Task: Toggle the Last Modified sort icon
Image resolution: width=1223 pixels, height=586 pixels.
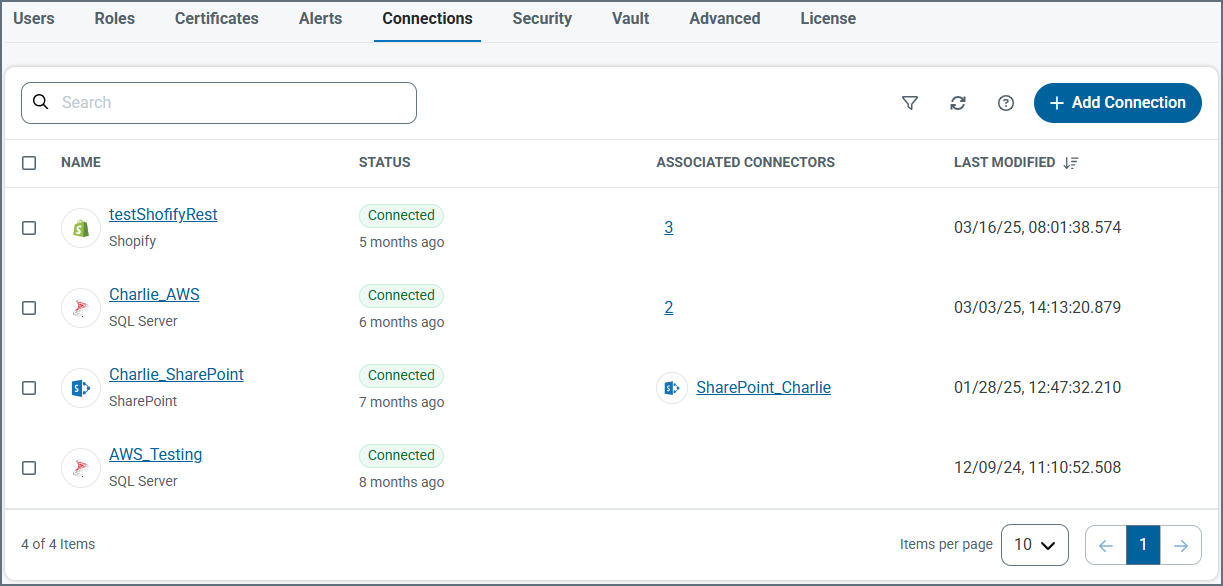Action: click(x=1071, y=163)
